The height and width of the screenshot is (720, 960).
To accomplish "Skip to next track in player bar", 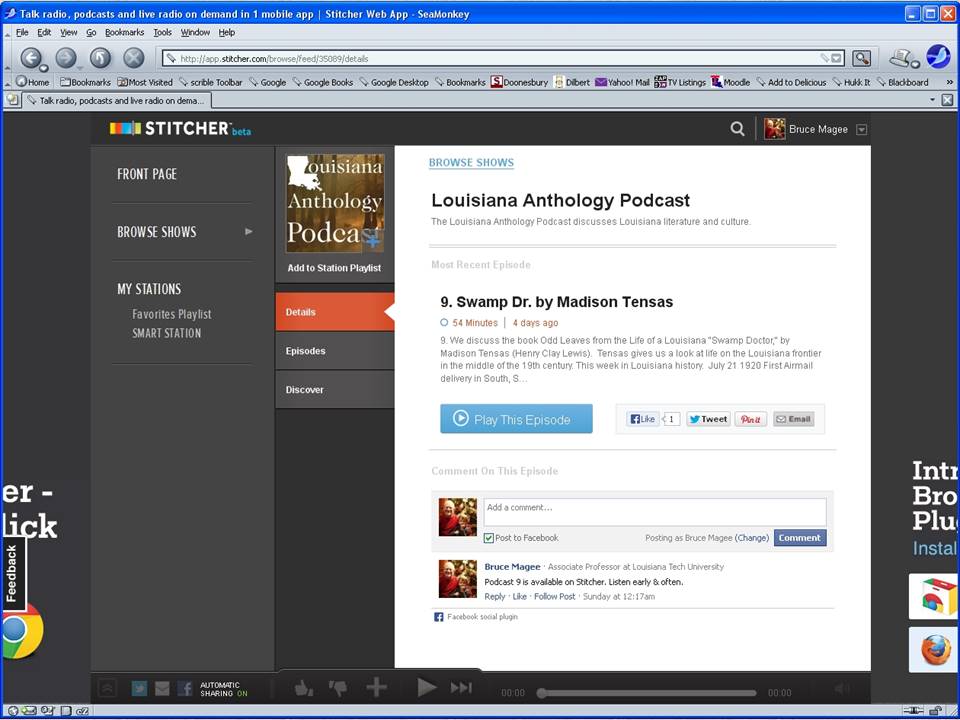I will 461,688.
